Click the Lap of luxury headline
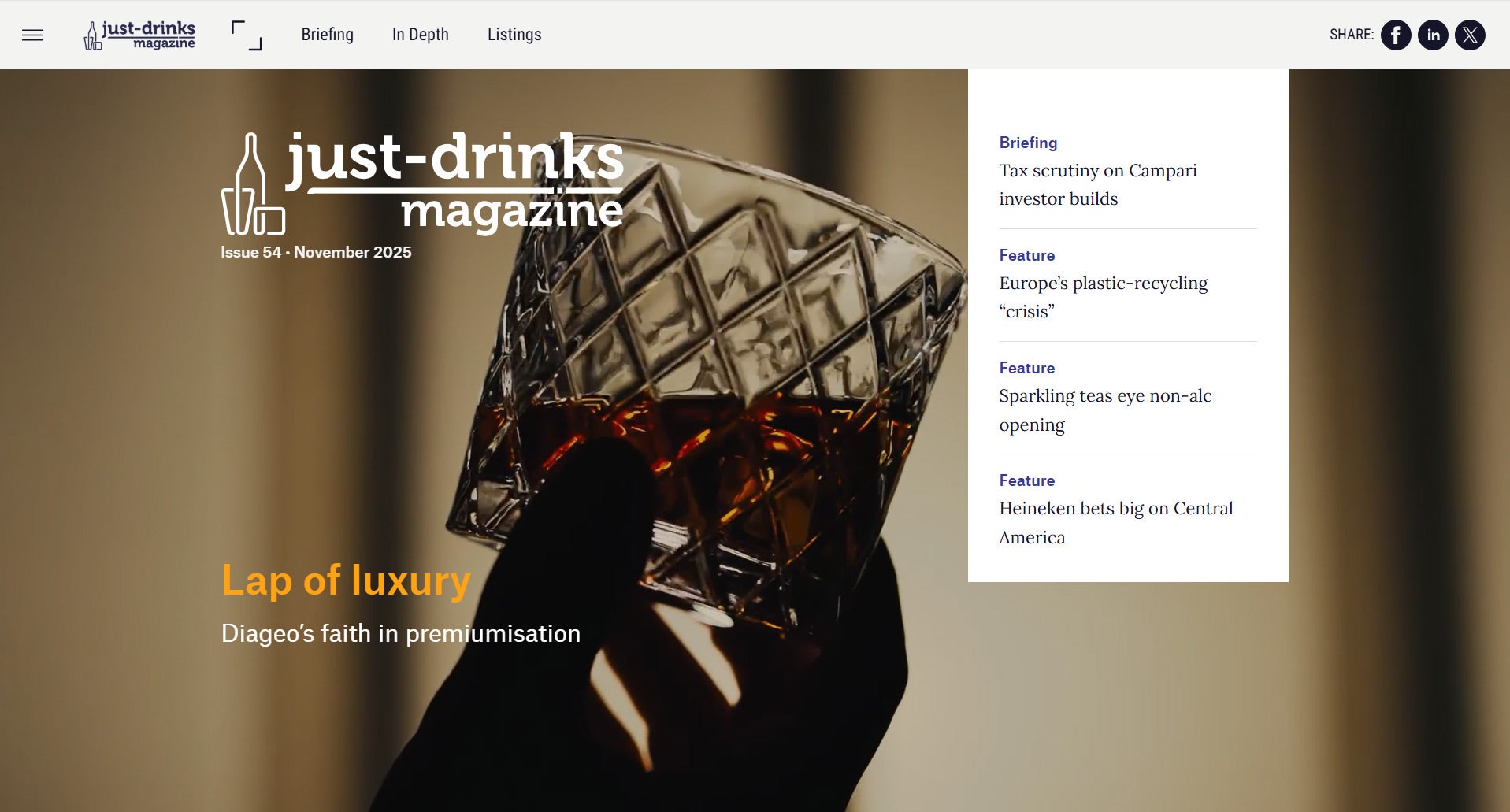1510x812 pixels. point(345,580)
